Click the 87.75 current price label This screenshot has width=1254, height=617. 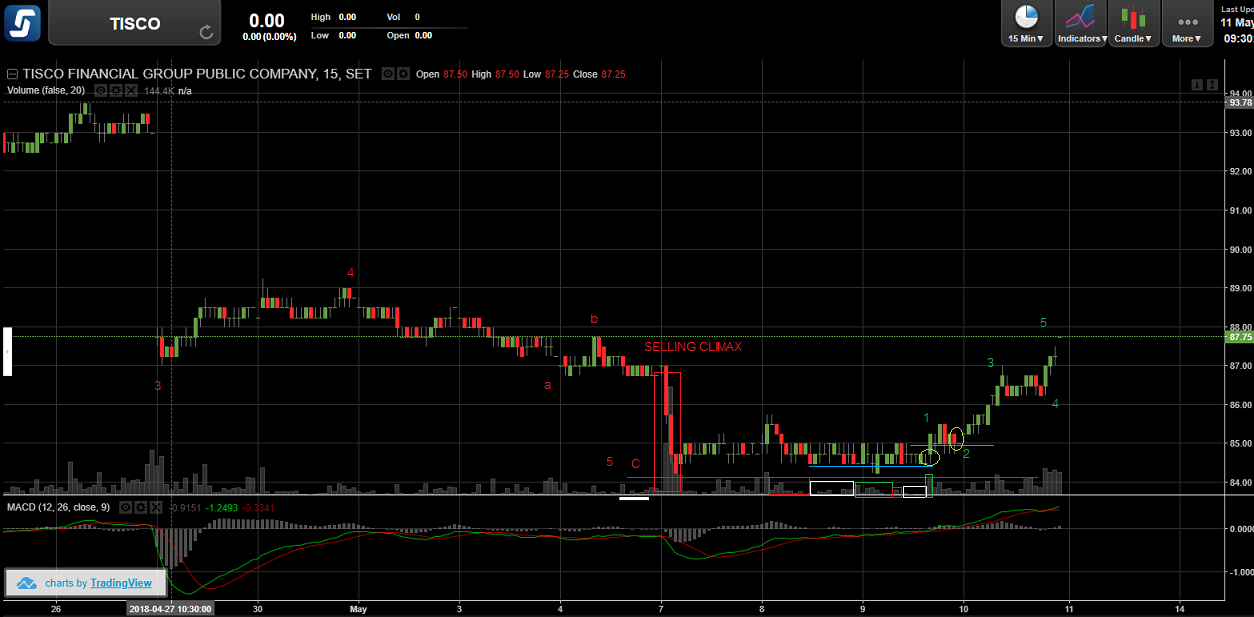pos(1240,337)
